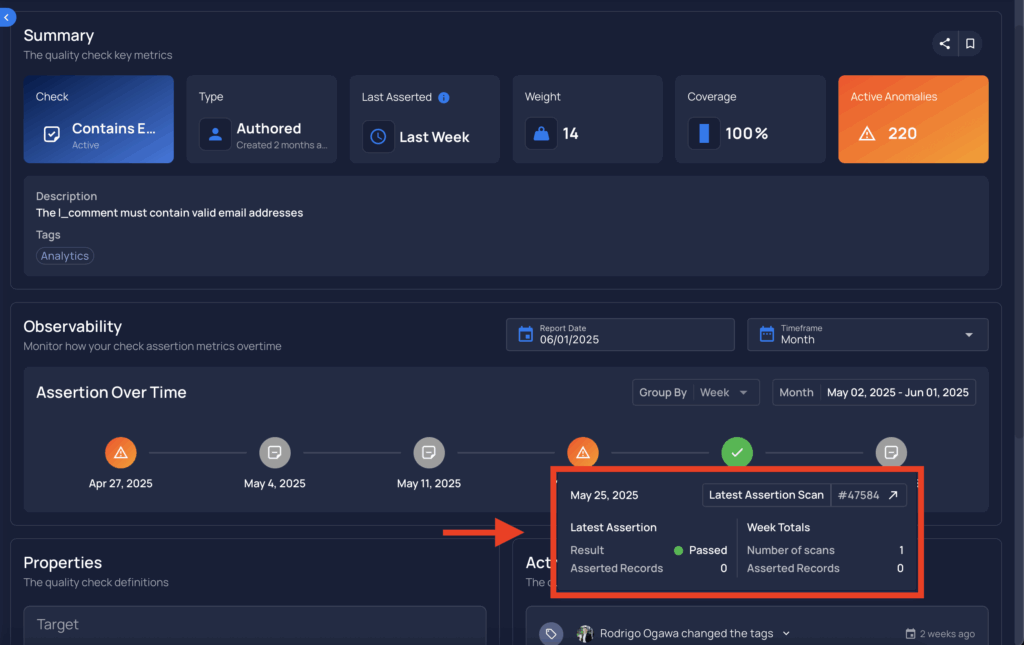Click the tag icon in activity entry
This screenshot has height=645, width=1024.
[x=551, y=633]
